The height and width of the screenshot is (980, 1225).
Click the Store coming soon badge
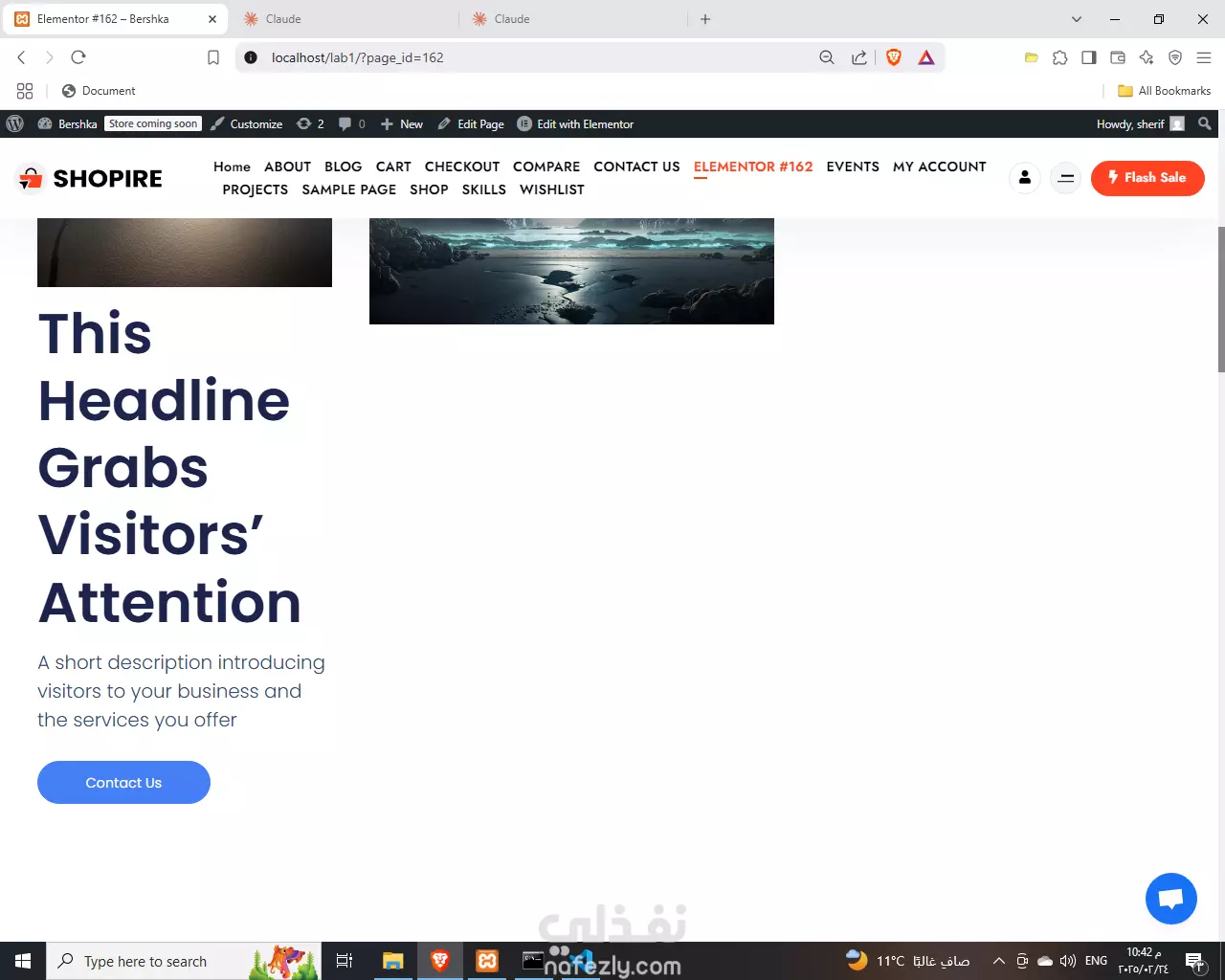tap(153, 123)
